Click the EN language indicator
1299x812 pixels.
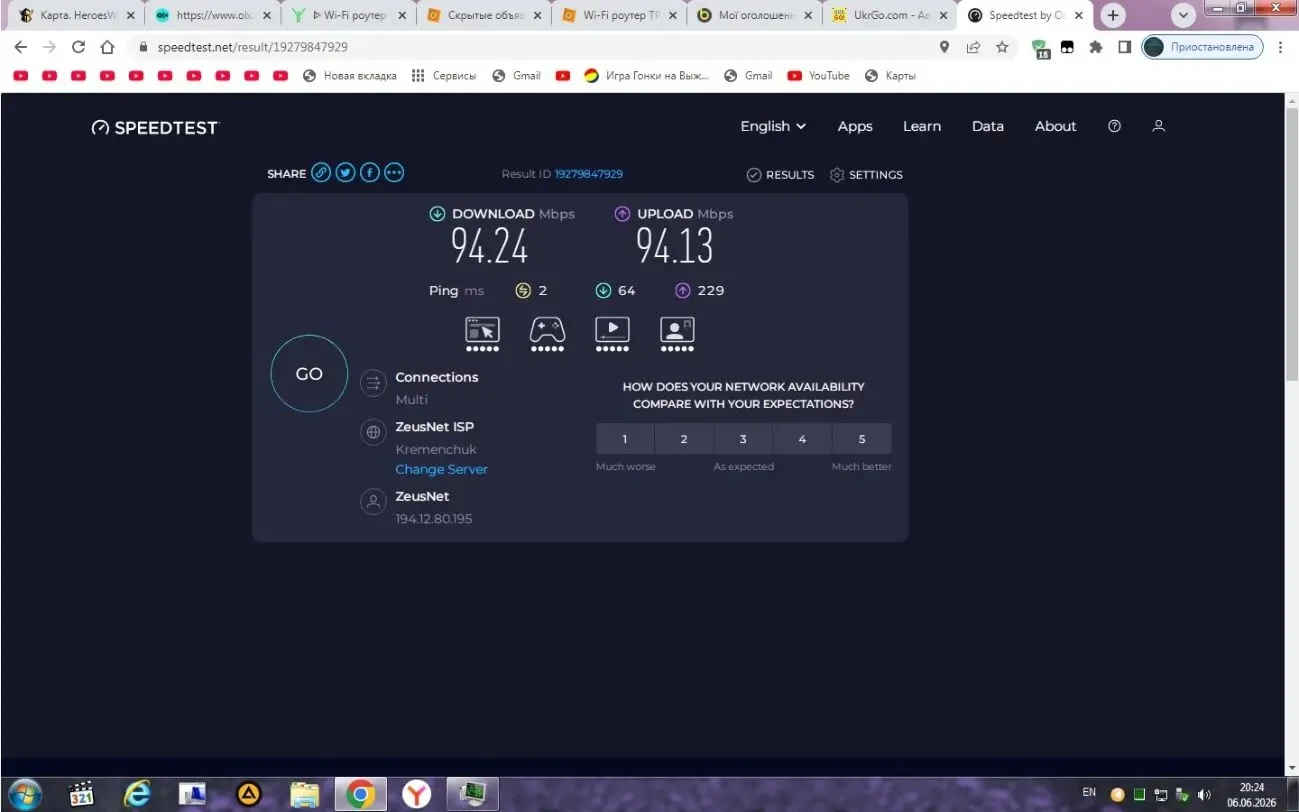[x=1089, y=792]
